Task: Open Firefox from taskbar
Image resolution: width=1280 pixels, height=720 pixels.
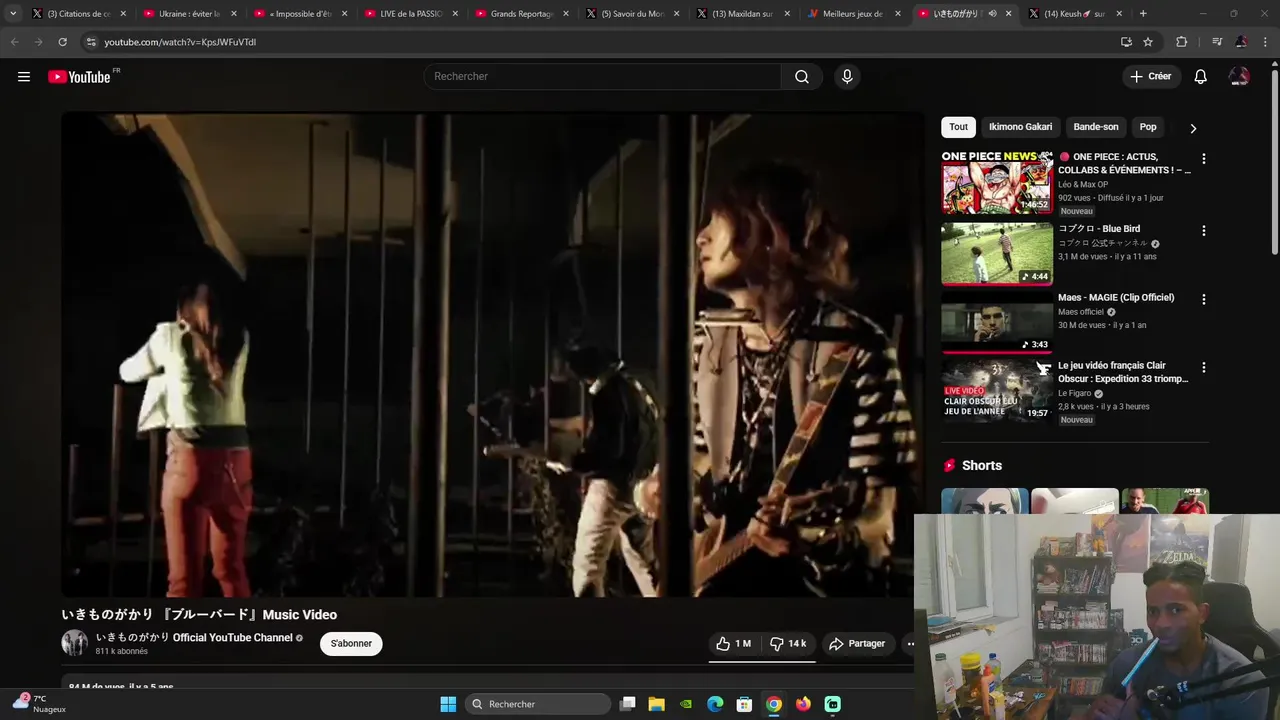Action: (x=803, y=704)
